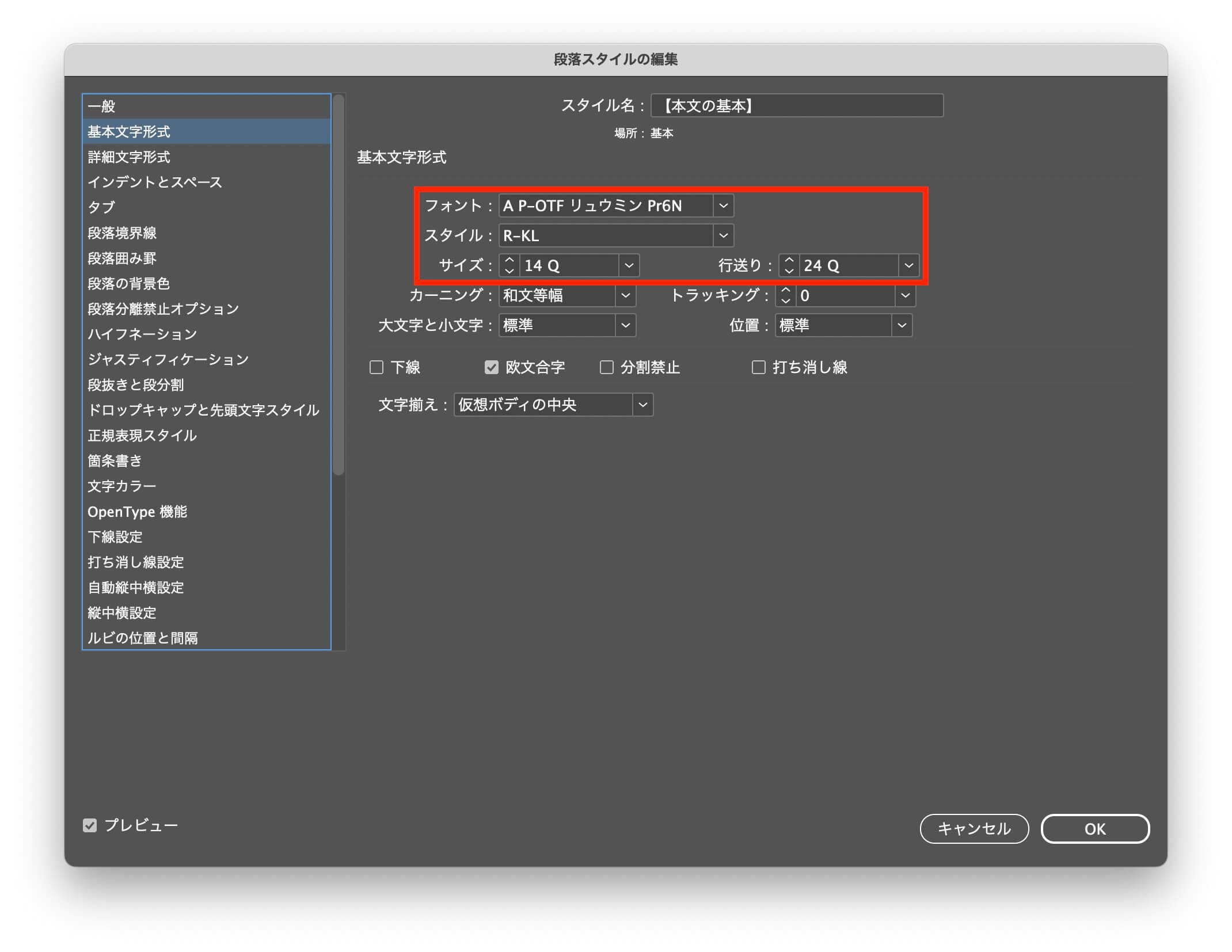Toggle the プレビュー checkbox
This screenshot has height=952, width=1232.
(90, 825)
